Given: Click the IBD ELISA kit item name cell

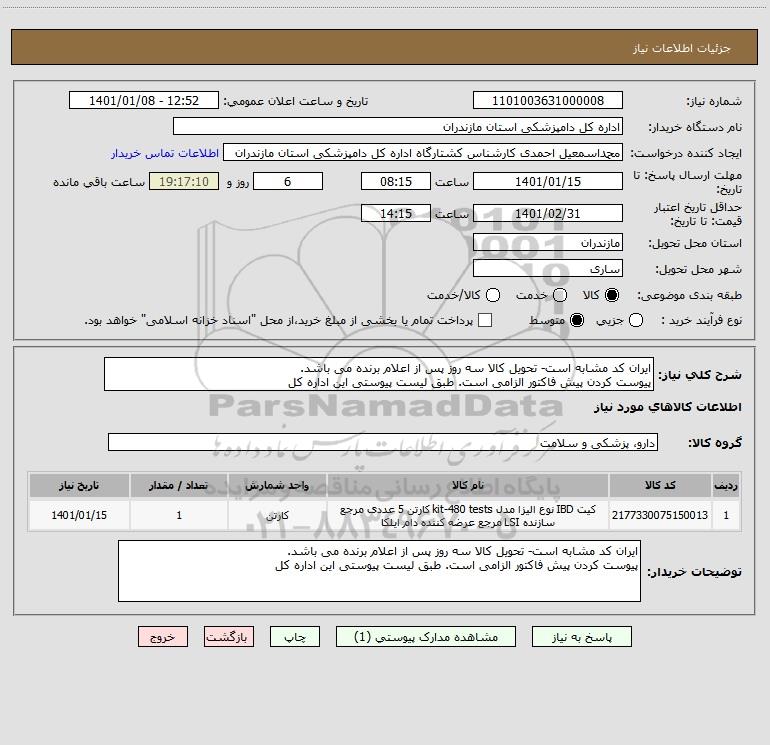Looking at the screenshot, I should [x=468, y=515].
